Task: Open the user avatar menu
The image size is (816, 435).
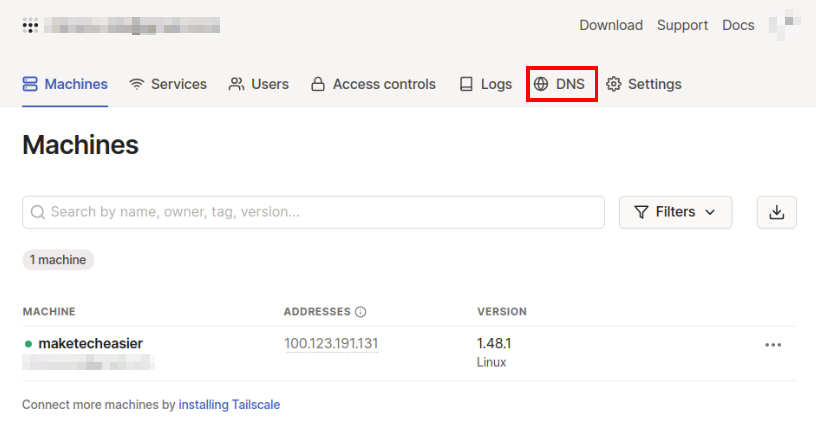Action: click(x=784, y=24)
